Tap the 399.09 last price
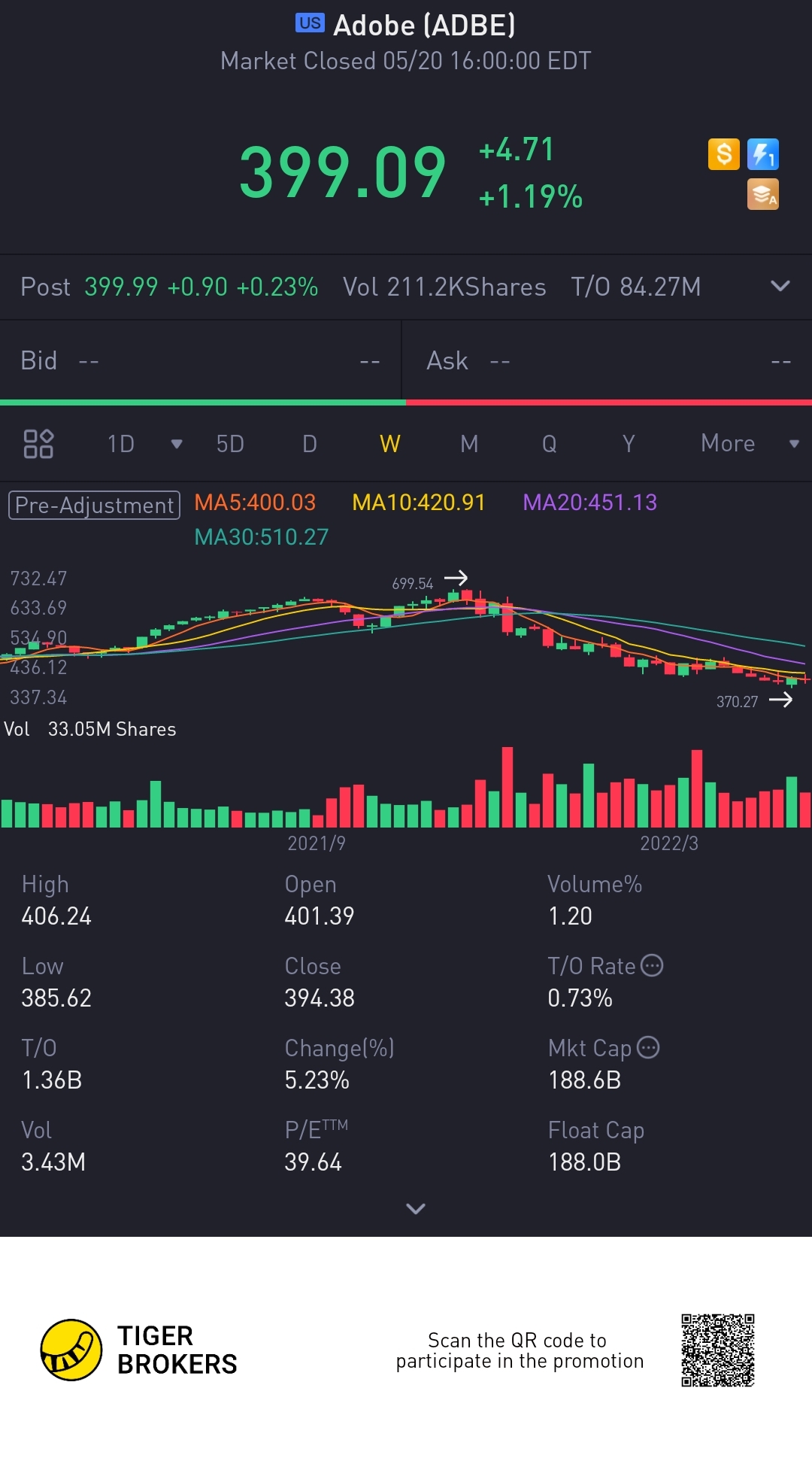 coord(343,173)
